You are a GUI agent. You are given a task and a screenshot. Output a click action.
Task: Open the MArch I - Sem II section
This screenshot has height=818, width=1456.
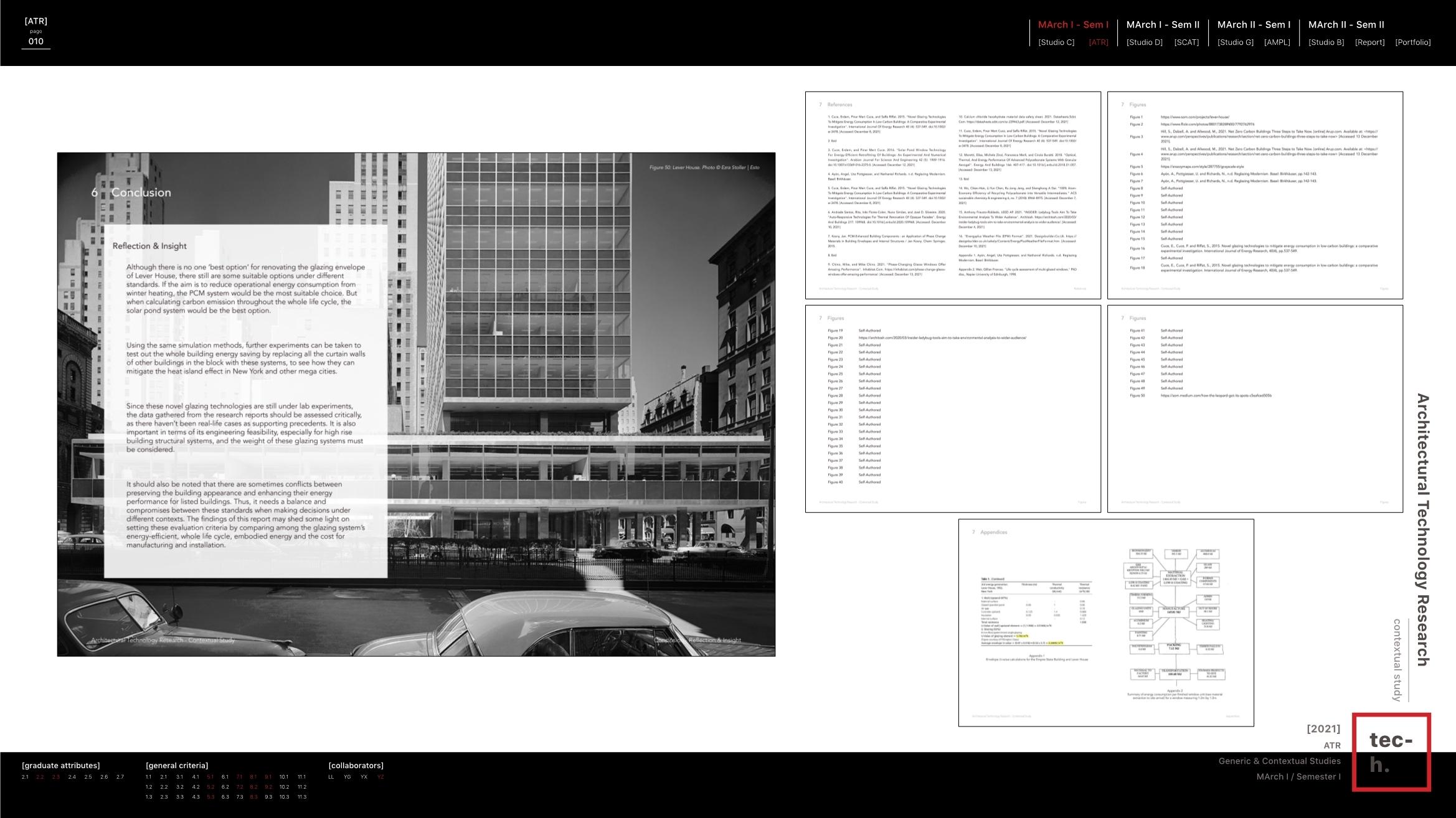pyautogui.click(x=1162, y=25)
